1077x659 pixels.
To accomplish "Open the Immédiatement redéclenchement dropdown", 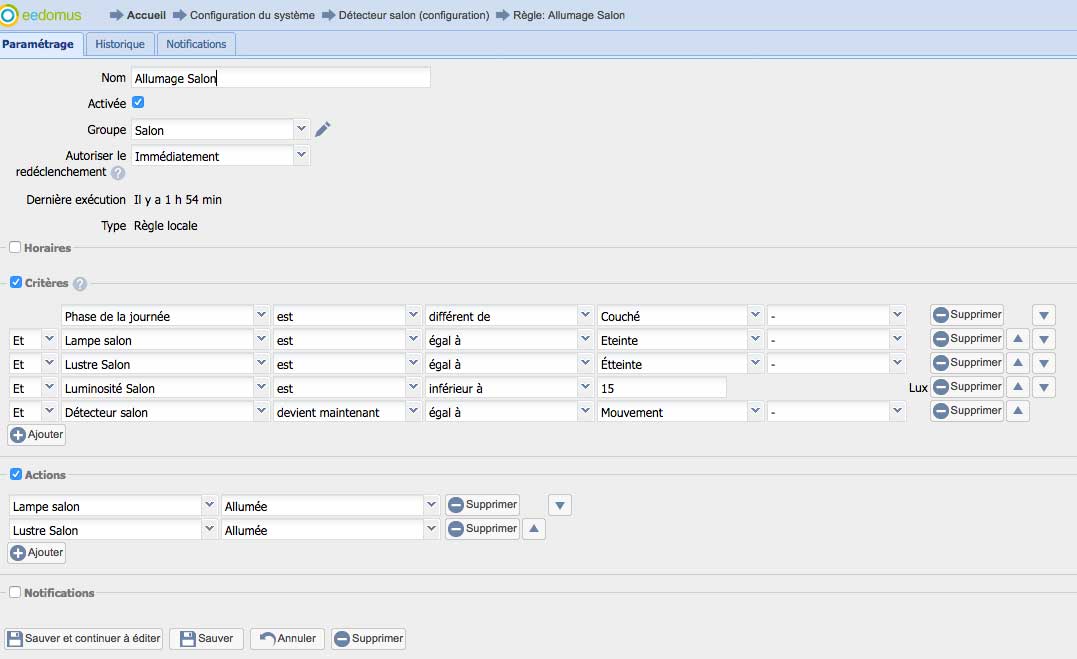I will point(301,155).
